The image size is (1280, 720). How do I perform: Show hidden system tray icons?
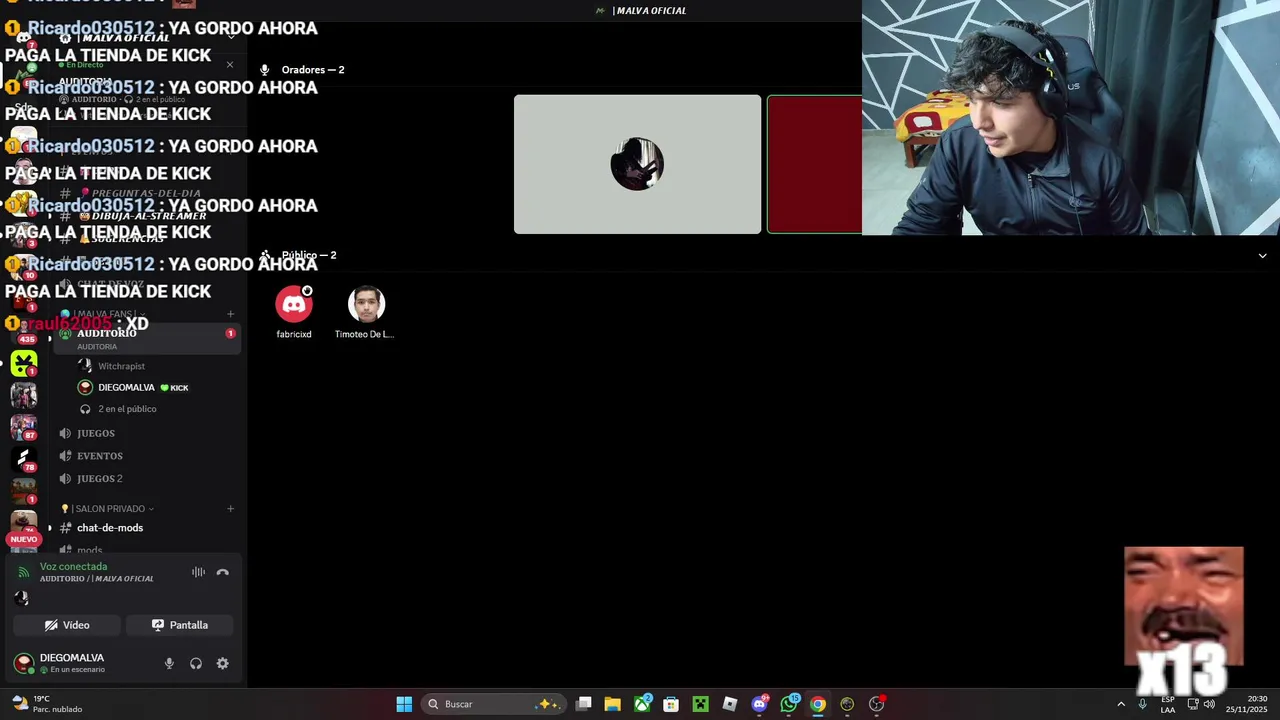1121,704
